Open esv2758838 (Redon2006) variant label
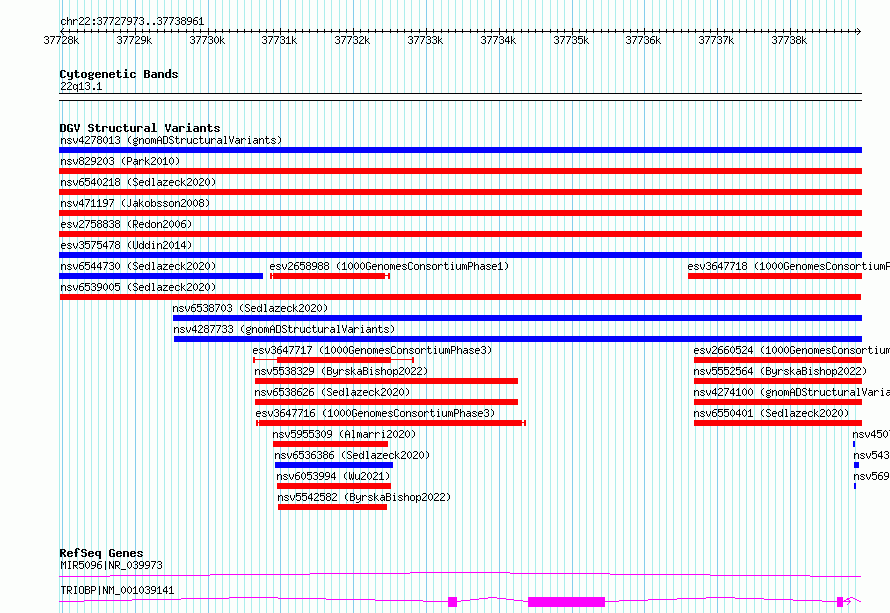 pyautogui.click(x=126, y=224)
